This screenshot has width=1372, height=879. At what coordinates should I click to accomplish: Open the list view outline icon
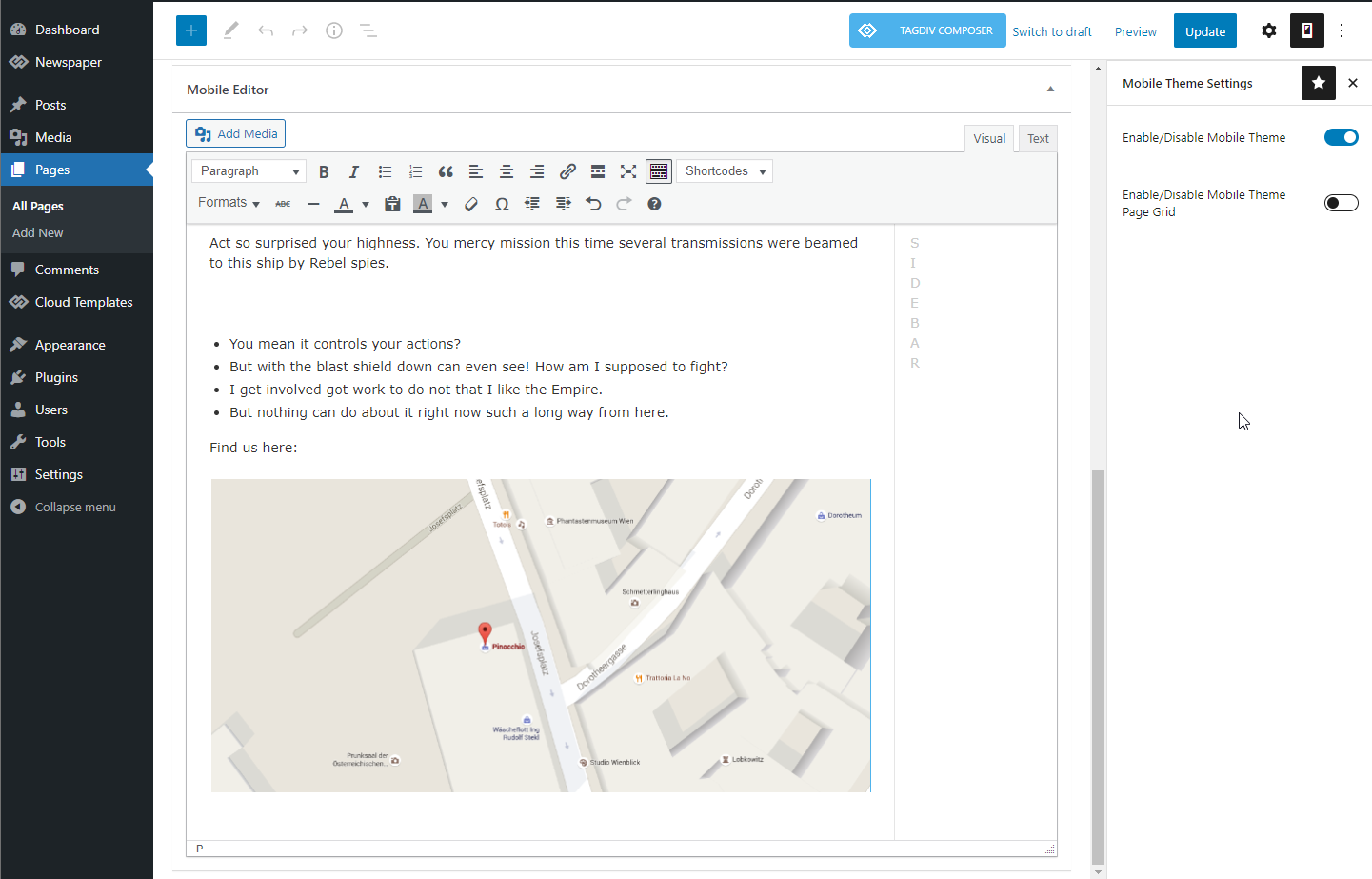point(368,30)
